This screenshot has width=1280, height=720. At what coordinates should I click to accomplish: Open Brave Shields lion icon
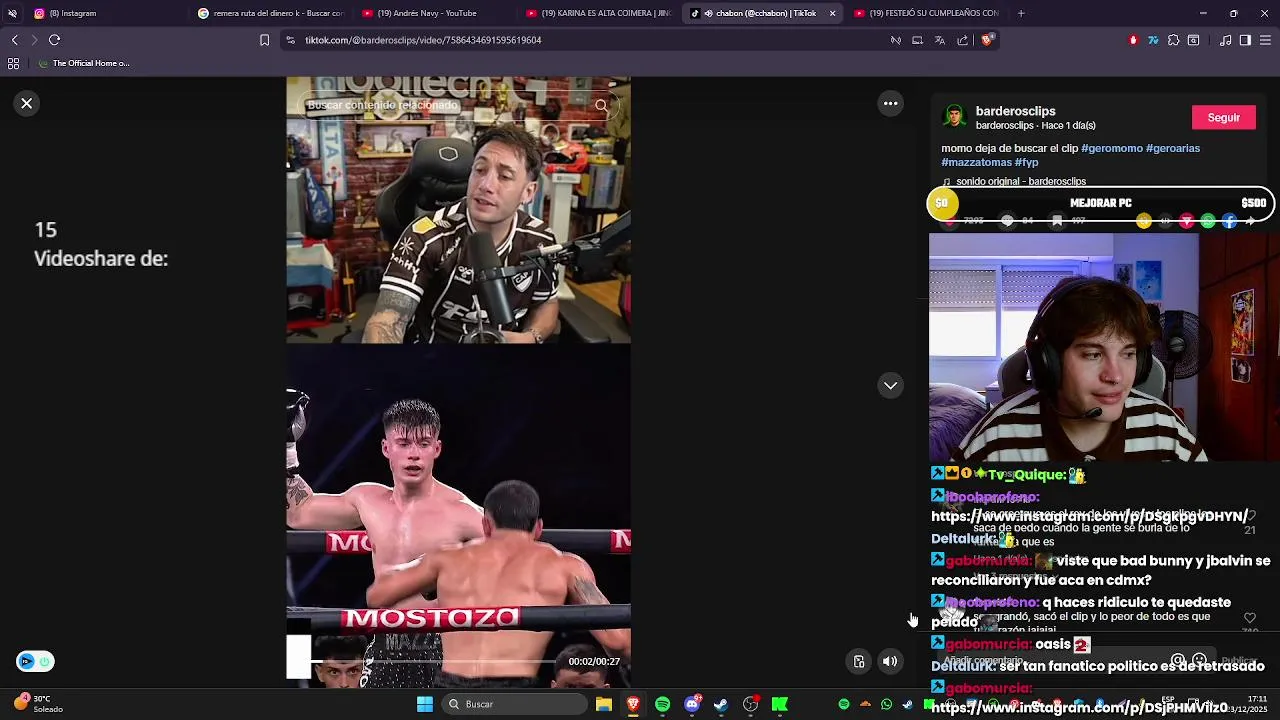(986, 40)
